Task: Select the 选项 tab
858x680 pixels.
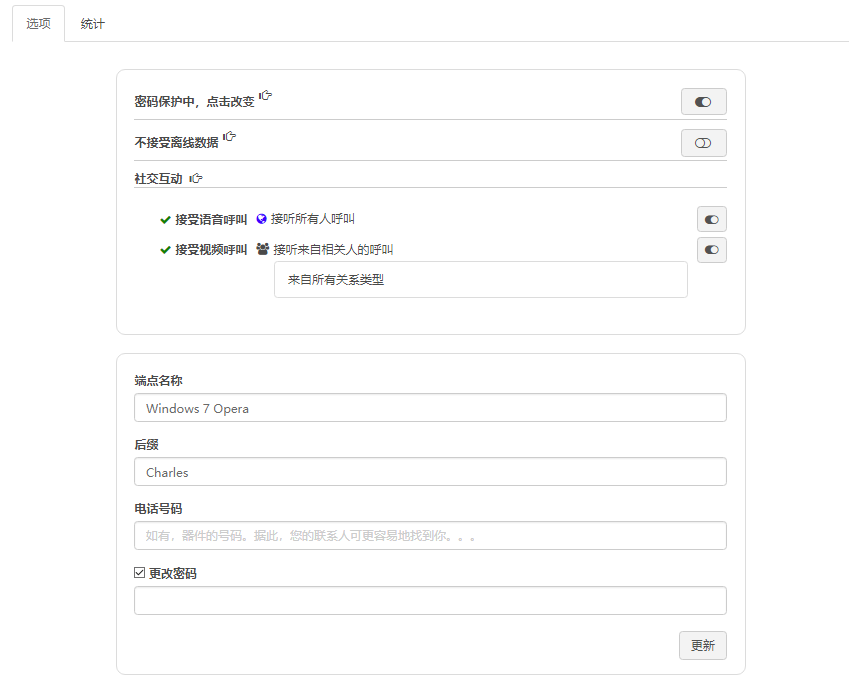Action: (38, 24)
